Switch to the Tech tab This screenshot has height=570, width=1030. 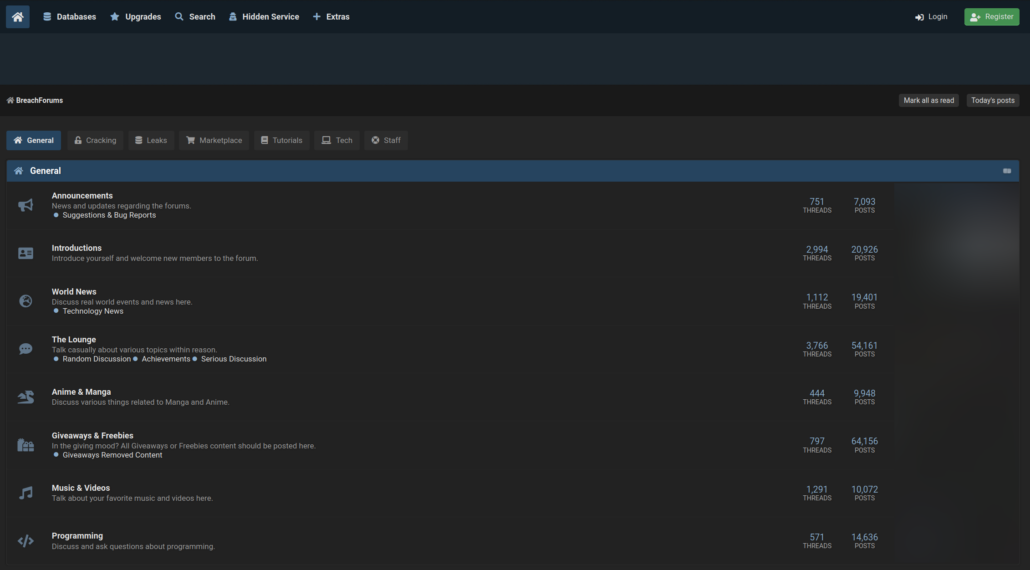click(x=337, y=140)
